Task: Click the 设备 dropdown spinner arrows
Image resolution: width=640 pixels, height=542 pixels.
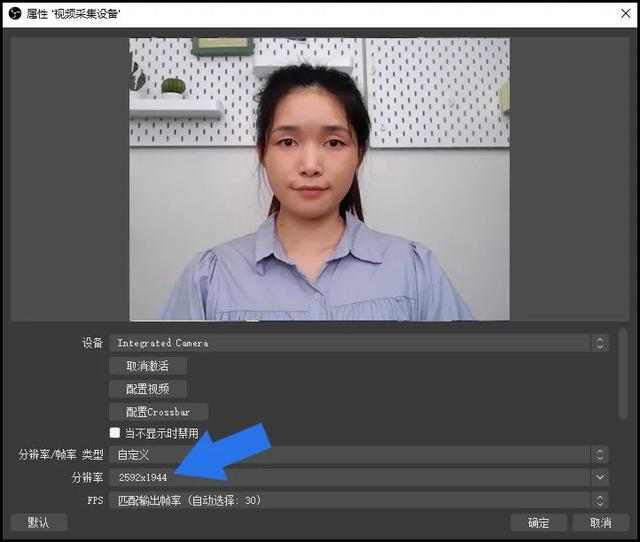Action: coord(600,343)
